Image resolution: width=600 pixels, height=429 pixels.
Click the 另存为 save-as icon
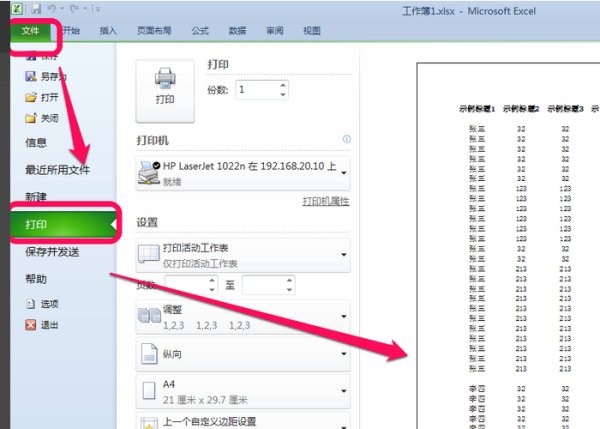tap(31, 76)
